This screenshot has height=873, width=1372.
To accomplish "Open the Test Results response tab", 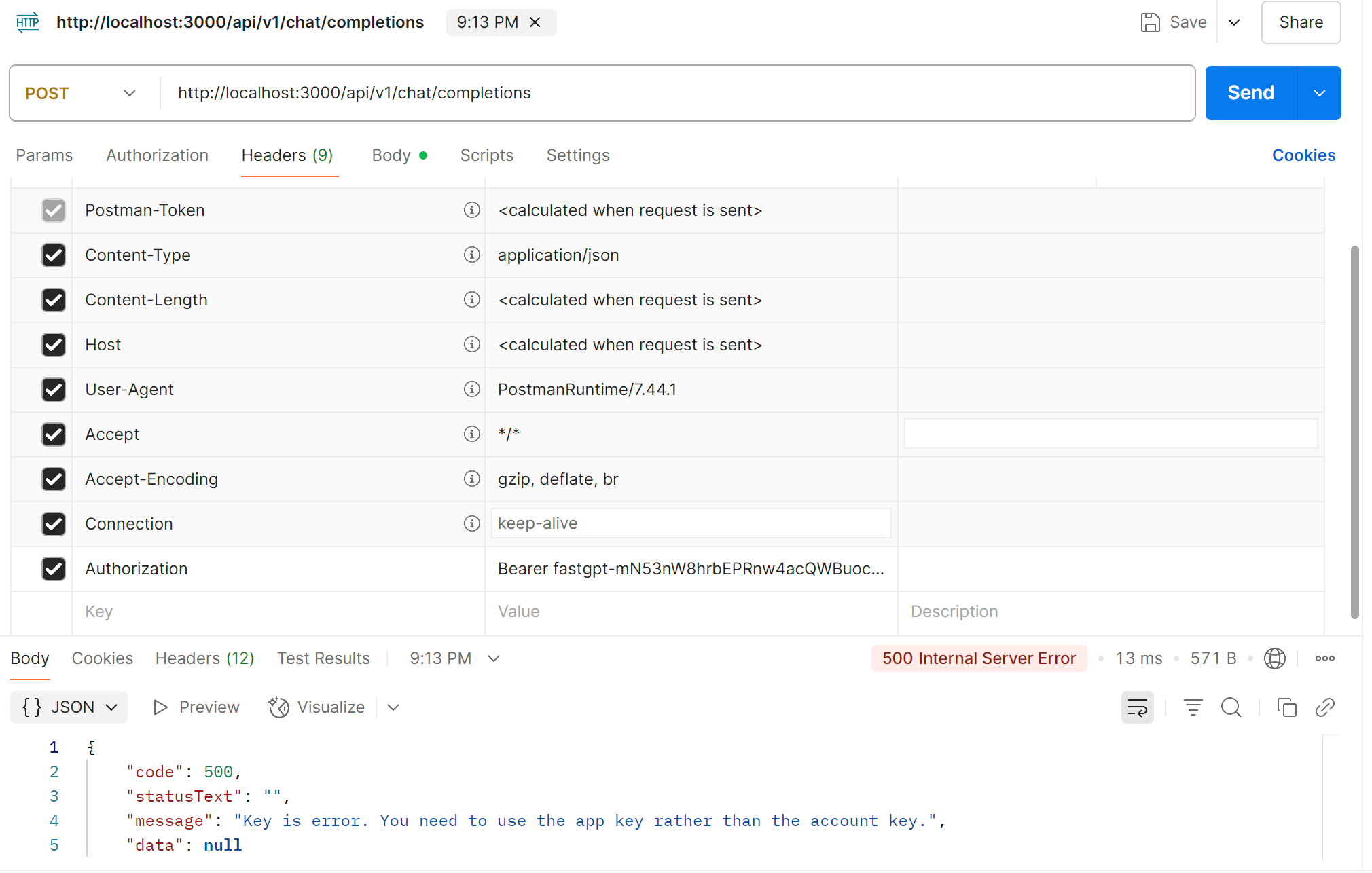I will point(323,658).
